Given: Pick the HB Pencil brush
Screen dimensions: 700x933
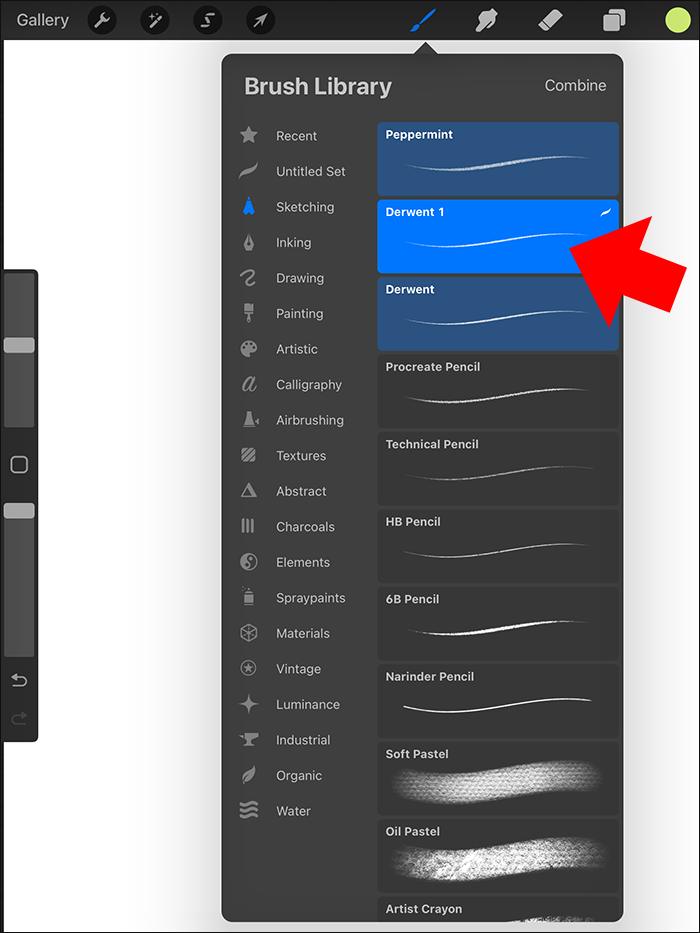Looking at the screenshot, I should tap(498, 546).
